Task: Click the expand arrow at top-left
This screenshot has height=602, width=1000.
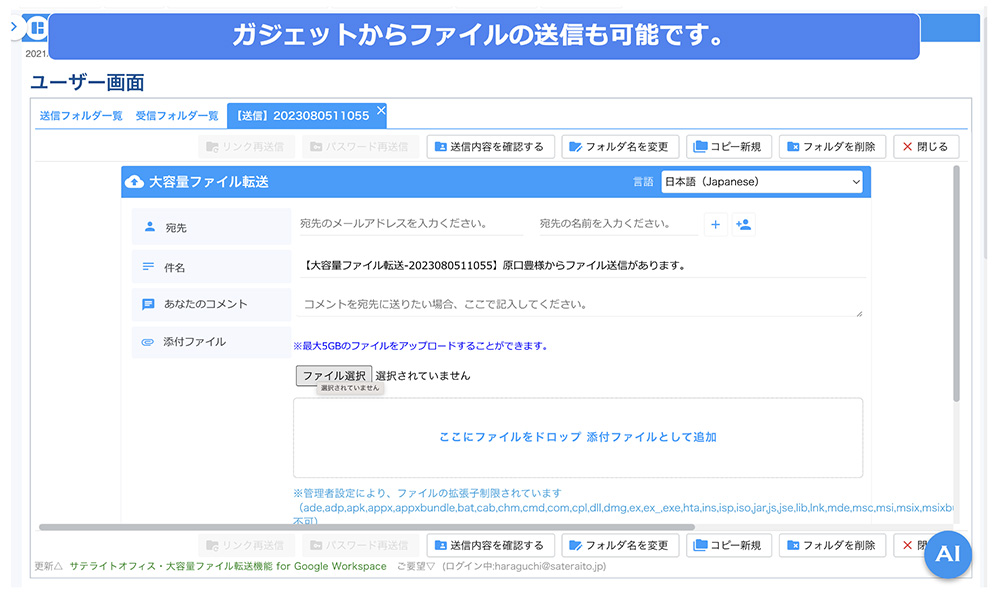Action: coord(14,27)
